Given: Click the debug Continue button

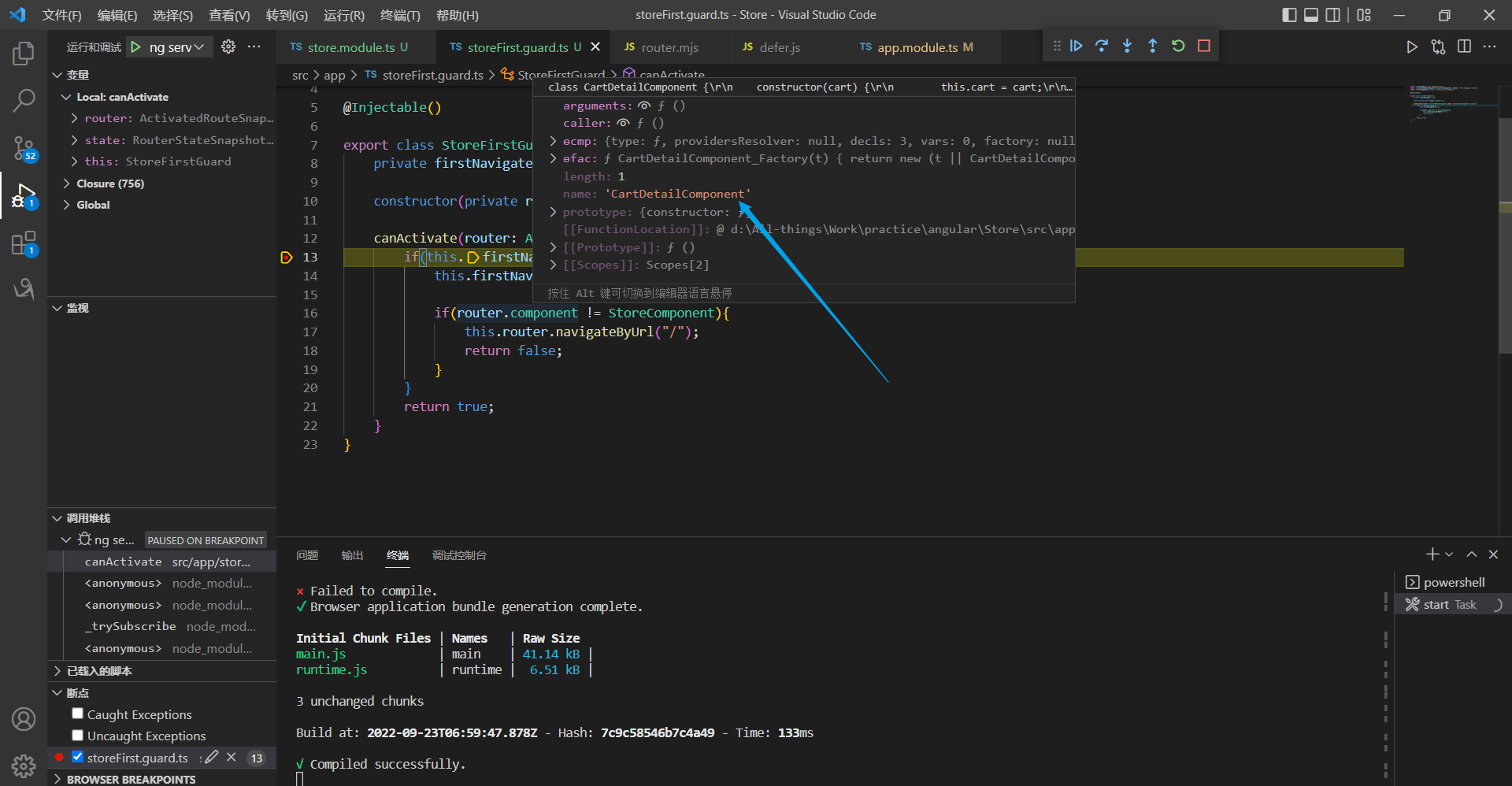Looking at the screenshot, I should tap(1076, 46).
